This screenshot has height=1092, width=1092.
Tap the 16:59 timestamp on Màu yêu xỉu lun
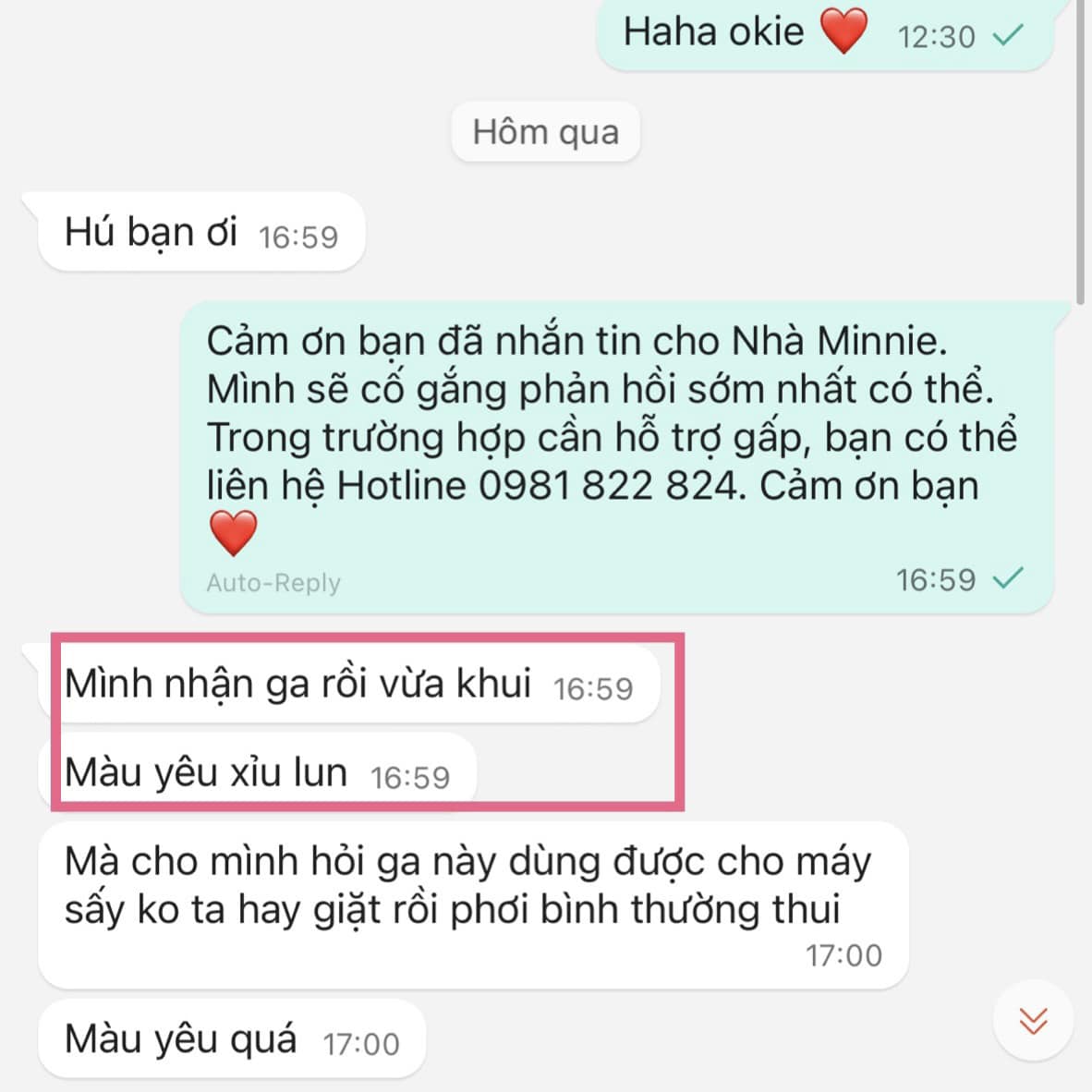click(409, 778)
